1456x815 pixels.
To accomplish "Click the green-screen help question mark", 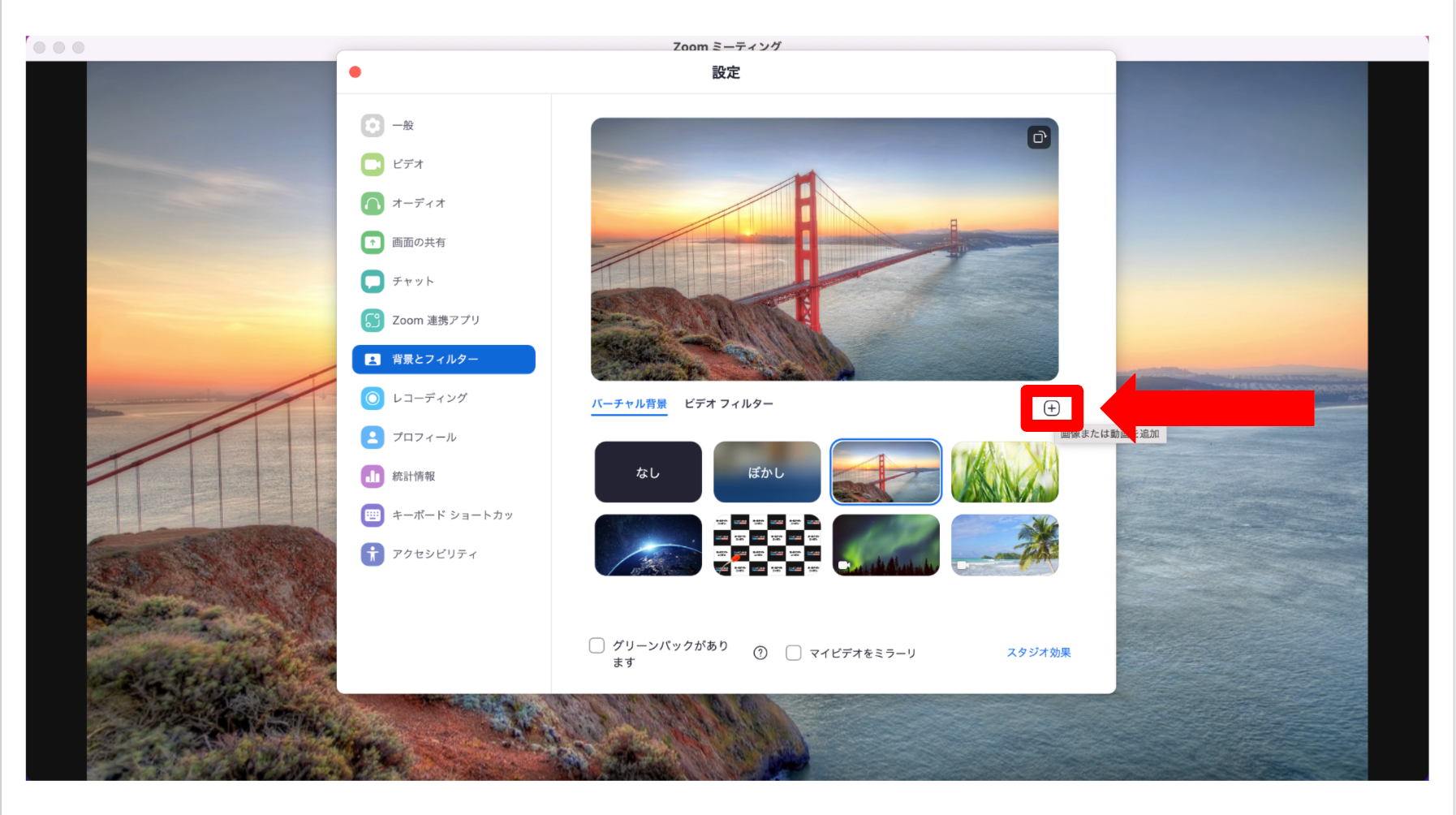I will click(760, 653).
